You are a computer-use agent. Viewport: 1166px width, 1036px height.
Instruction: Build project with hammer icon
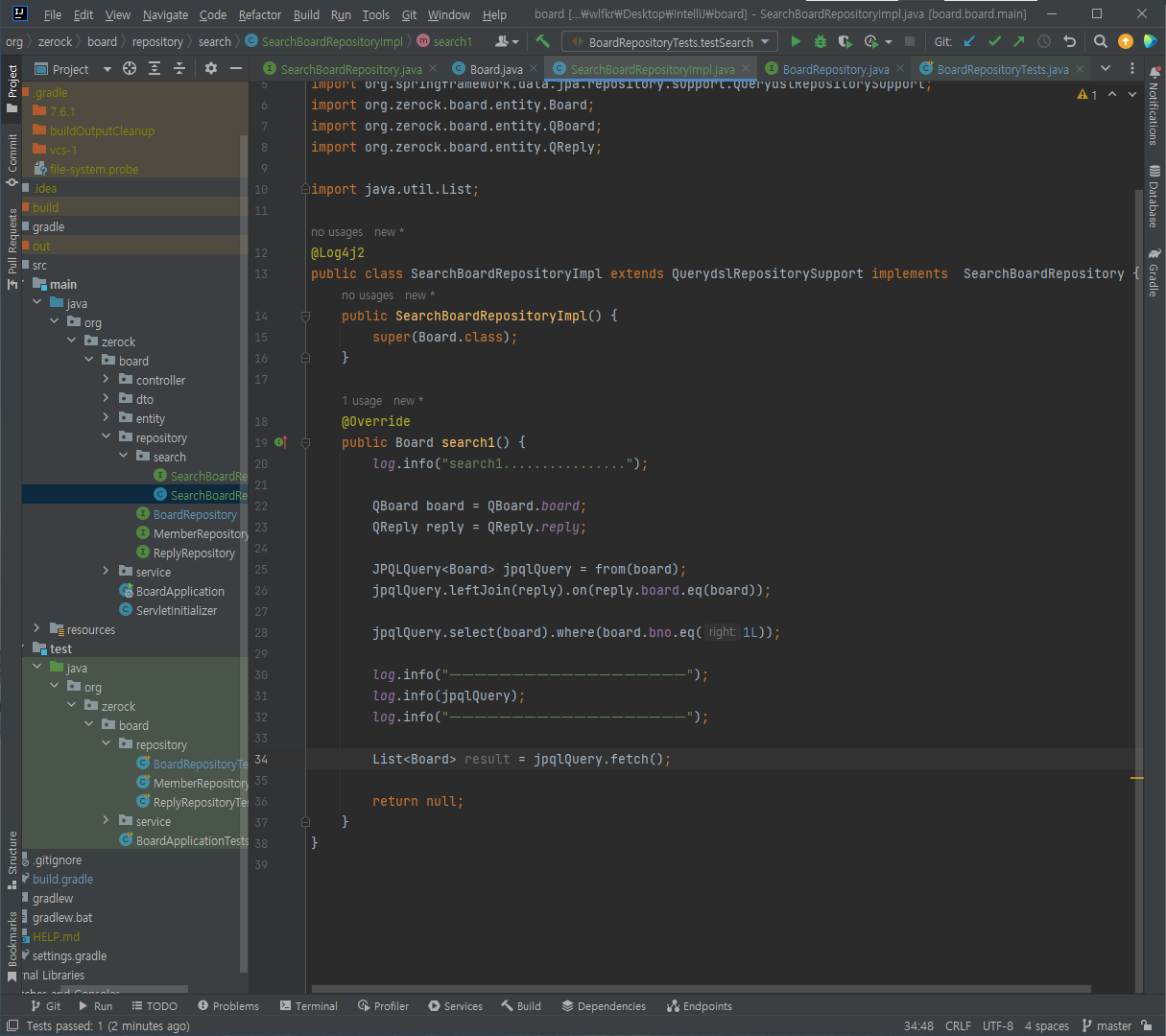tap(543, 41)
